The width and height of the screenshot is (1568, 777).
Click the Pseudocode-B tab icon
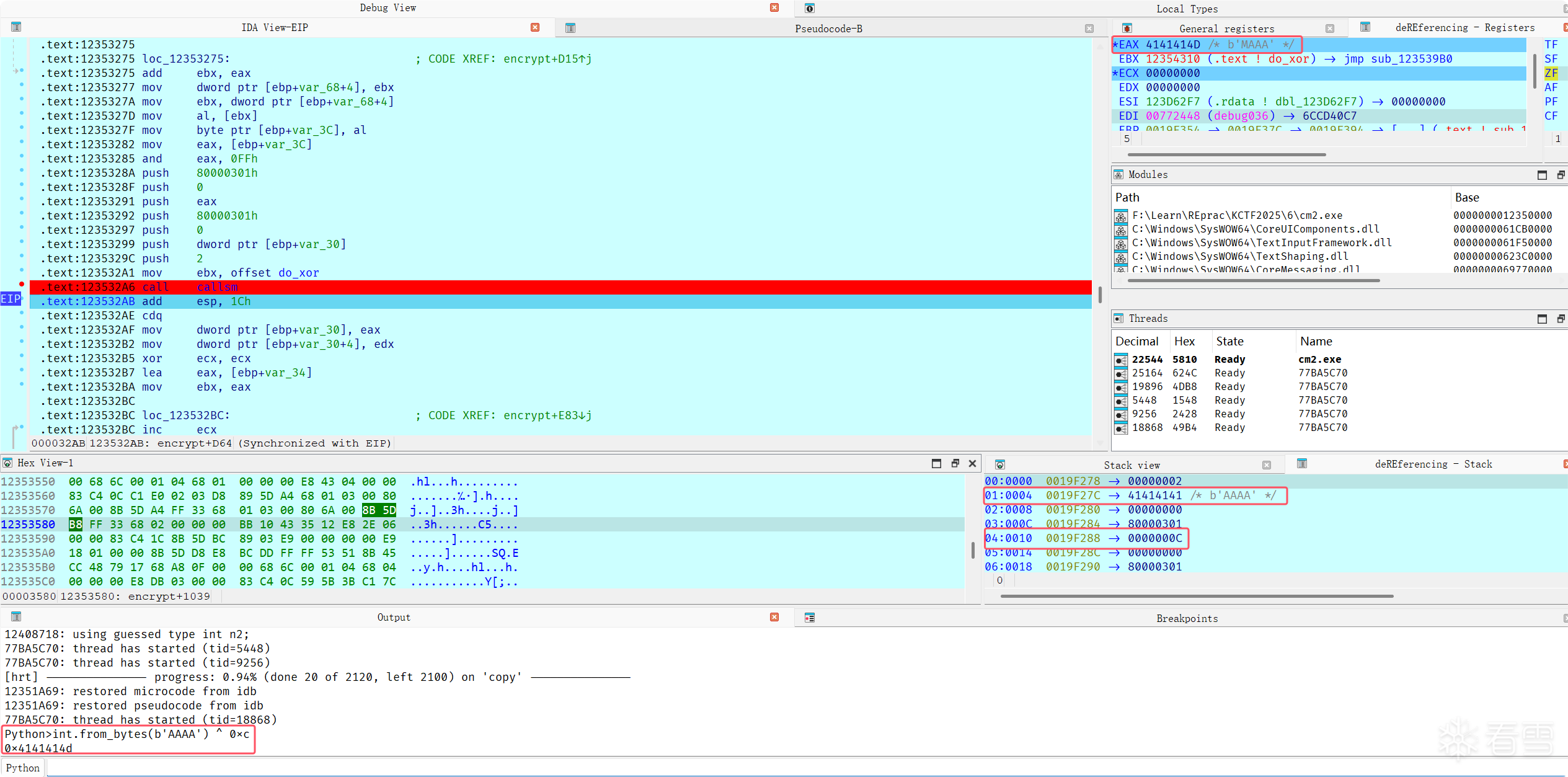[x=570, y=28]
